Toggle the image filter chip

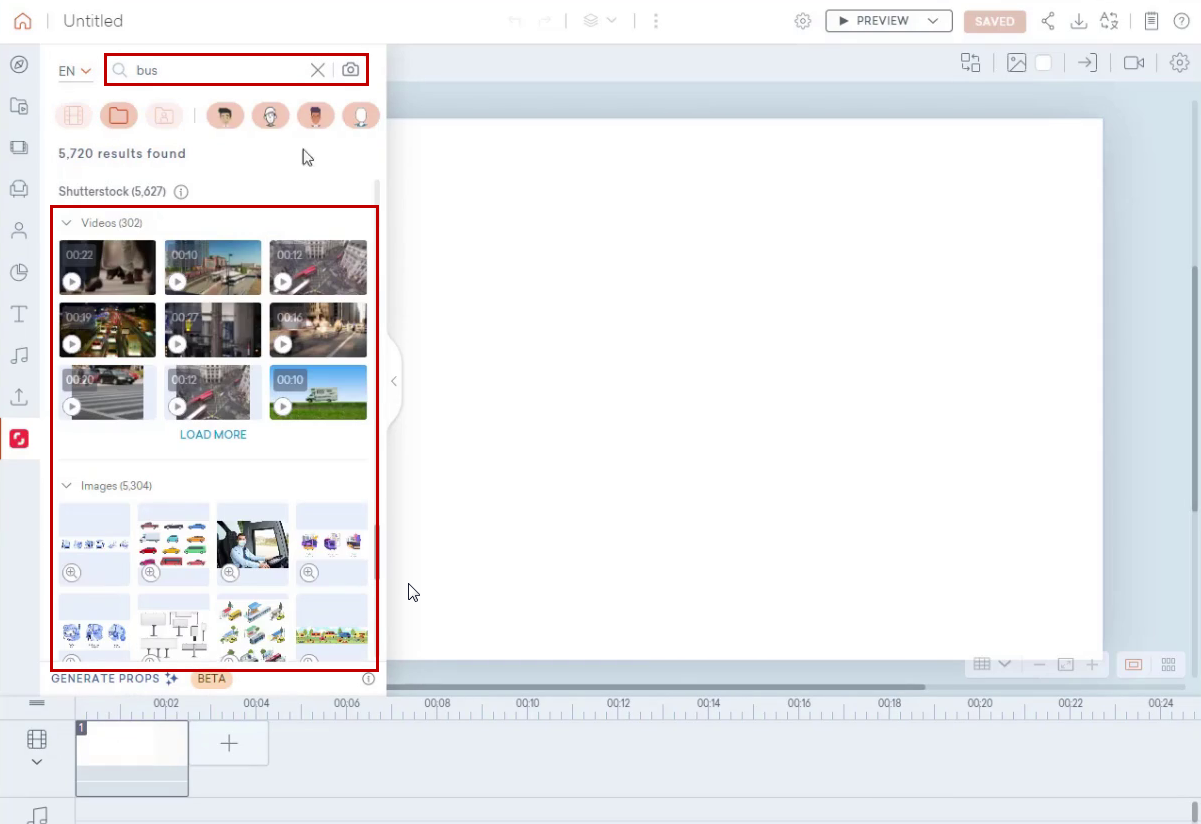tap(164, 116)
